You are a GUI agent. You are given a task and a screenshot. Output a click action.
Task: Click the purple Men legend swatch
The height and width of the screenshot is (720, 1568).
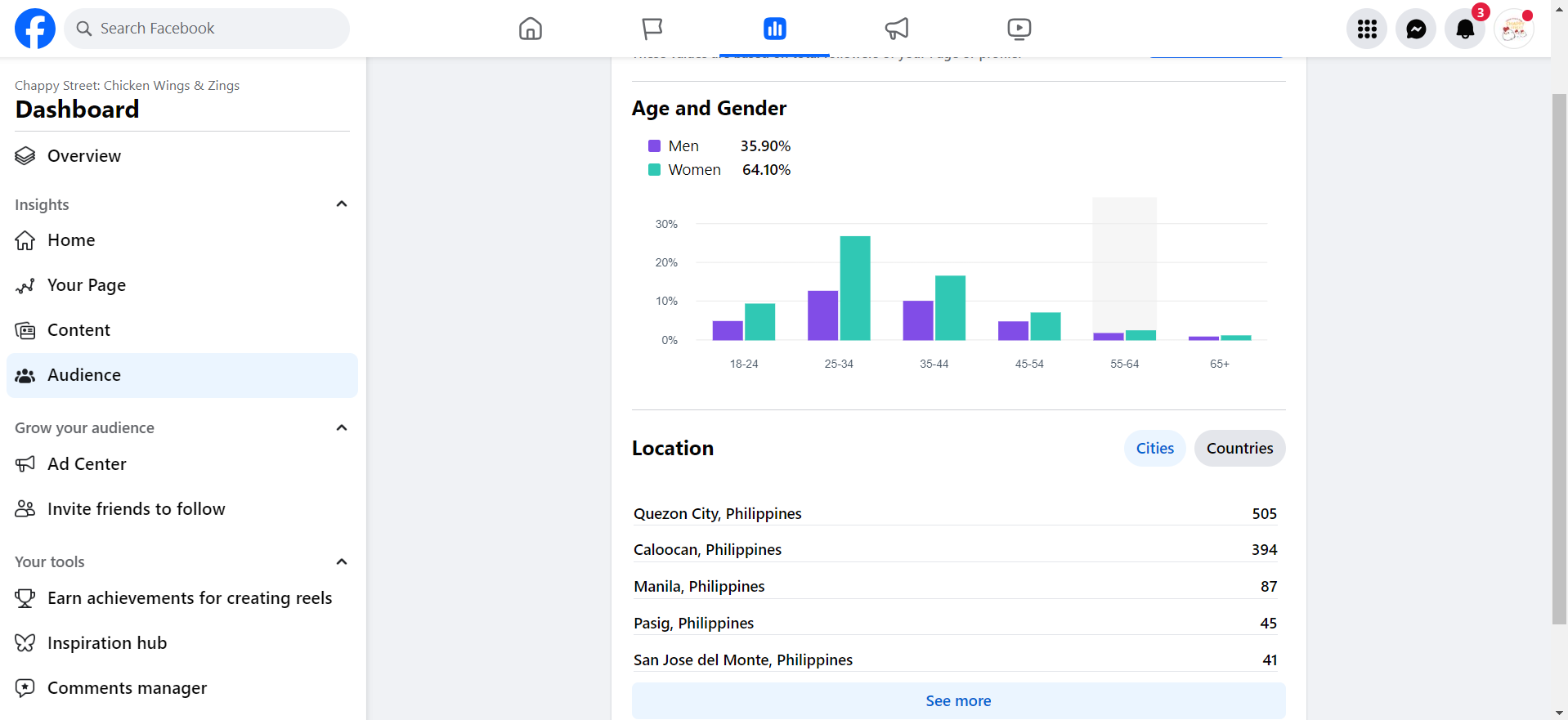pos(654,146)
